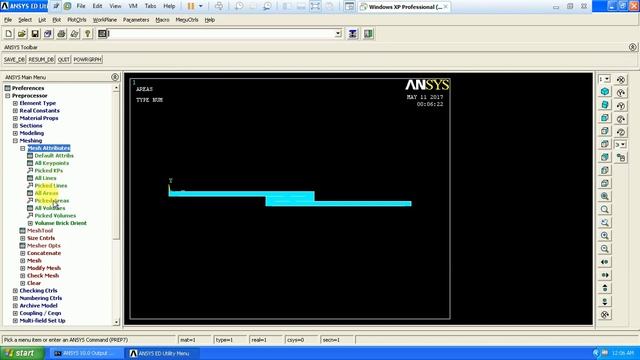Set Oblique View from the view toolbar
640x360 pixels.
[605, 105]
